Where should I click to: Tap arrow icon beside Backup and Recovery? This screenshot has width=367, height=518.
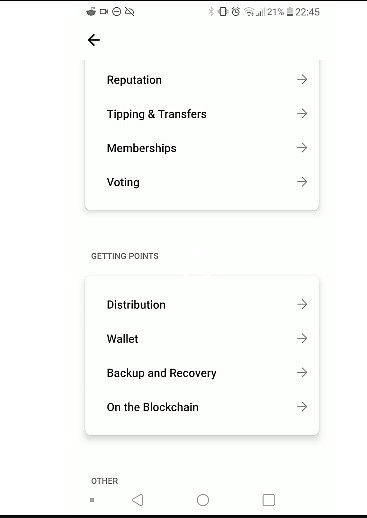click(302, 372)
